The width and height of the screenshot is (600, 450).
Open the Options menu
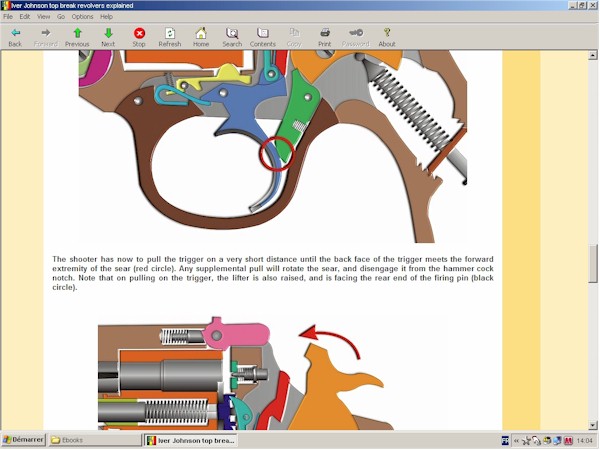point(82,16)
